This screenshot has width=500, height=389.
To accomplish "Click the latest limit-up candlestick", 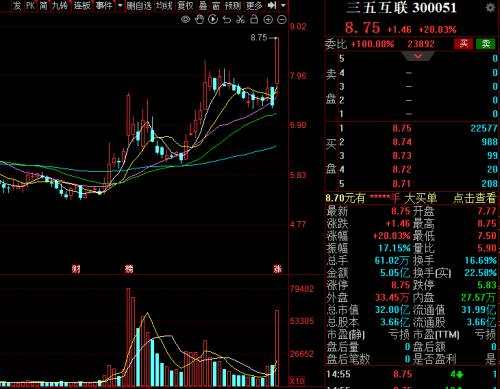I will coord(277,61).
